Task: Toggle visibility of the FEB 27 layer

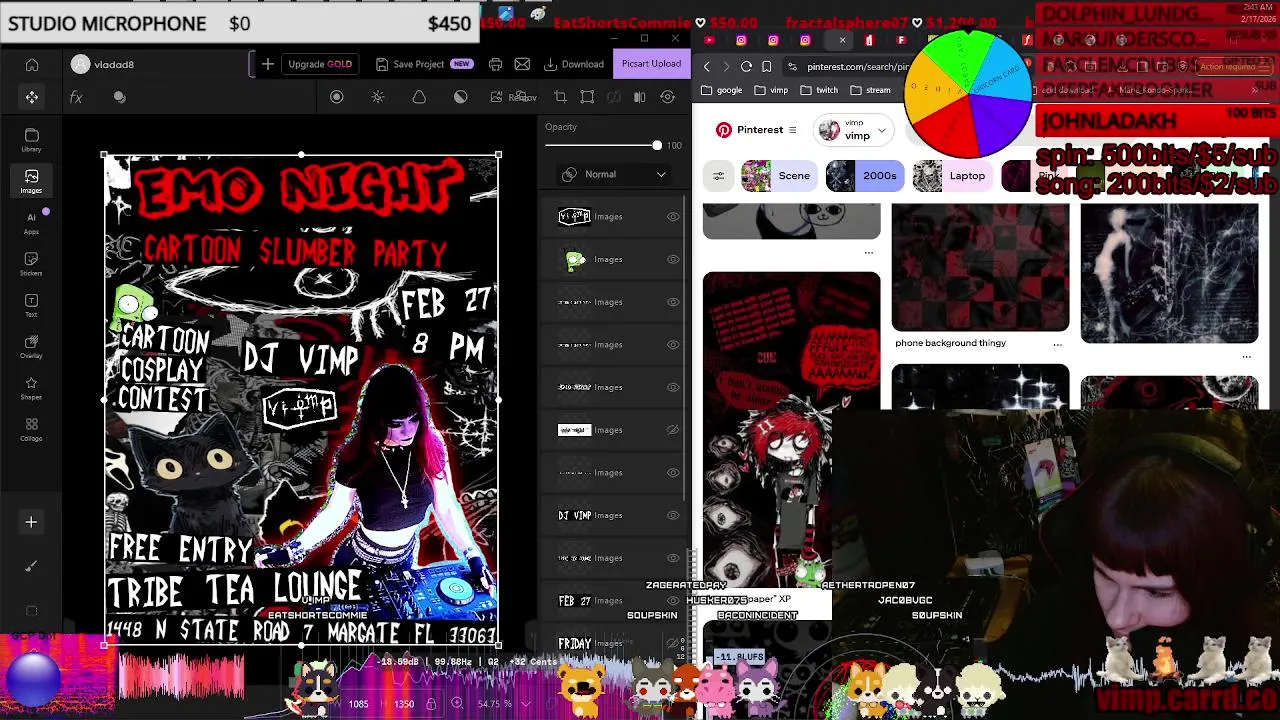Action: point(673,601)
